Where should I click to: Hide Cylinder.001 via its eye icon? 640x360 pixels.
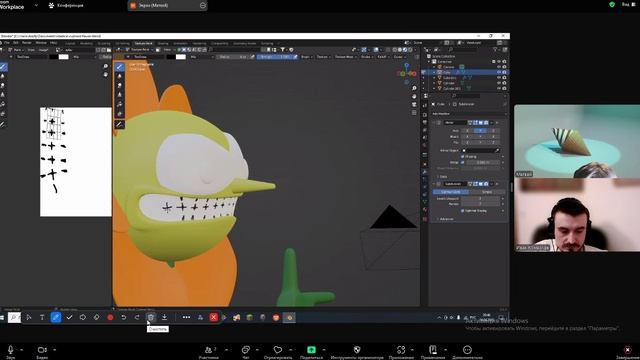pos(499,88)
